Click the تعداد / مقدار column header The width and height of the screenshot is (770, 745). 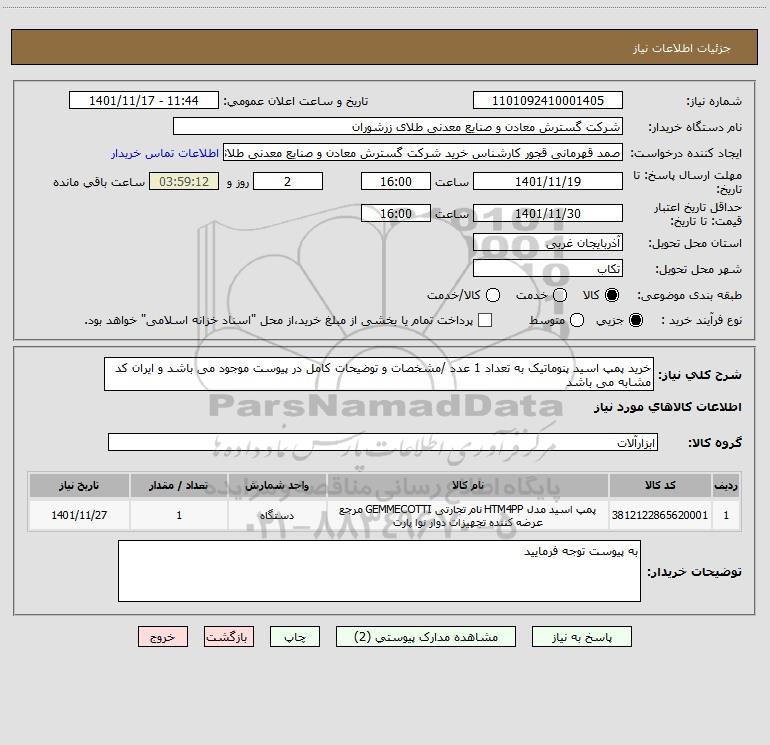179,485
